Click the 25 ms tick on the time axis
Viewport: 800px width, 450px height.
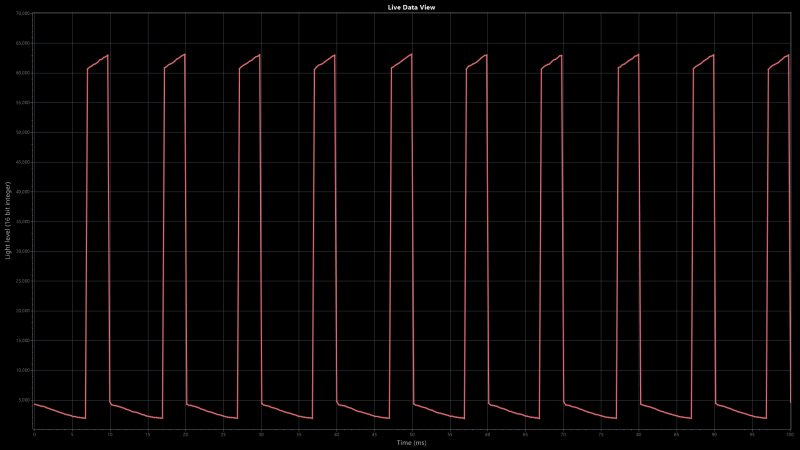pos(223,434)
